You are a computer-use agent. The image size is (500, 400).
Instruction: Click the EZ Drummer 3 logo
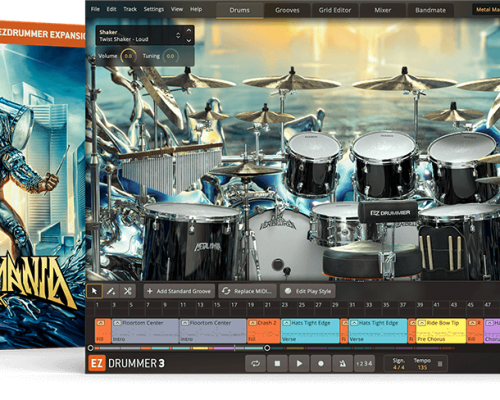tap(127, 363)
